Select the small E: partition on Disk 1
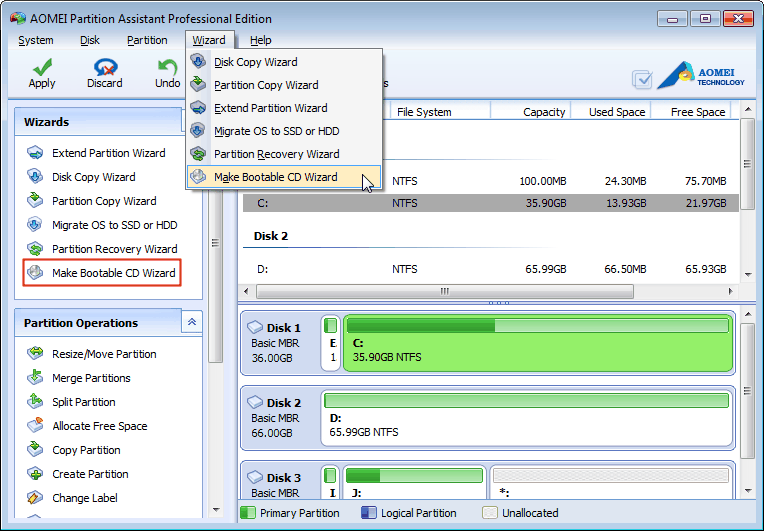Screen dimensions: 764x531 coord(331,343)
